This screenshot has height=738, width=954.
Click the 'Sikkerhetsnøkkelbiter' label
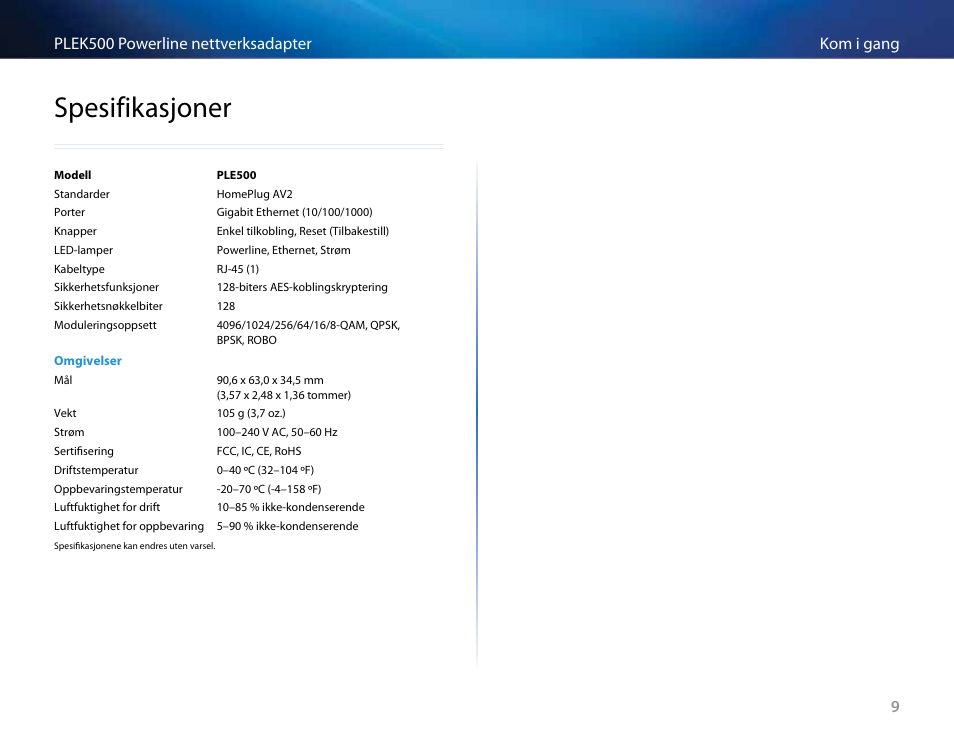[108, 306]
